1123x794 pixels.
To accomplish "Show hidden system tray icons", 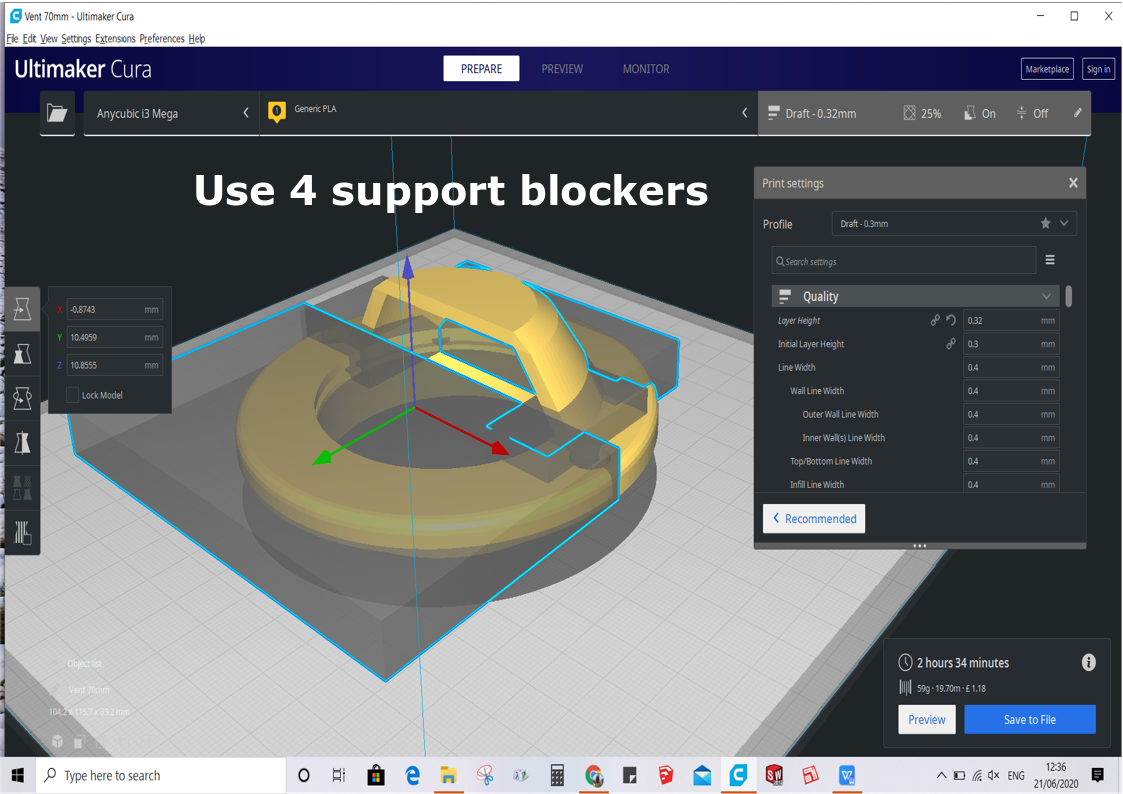I will click(x=941, y=775).
